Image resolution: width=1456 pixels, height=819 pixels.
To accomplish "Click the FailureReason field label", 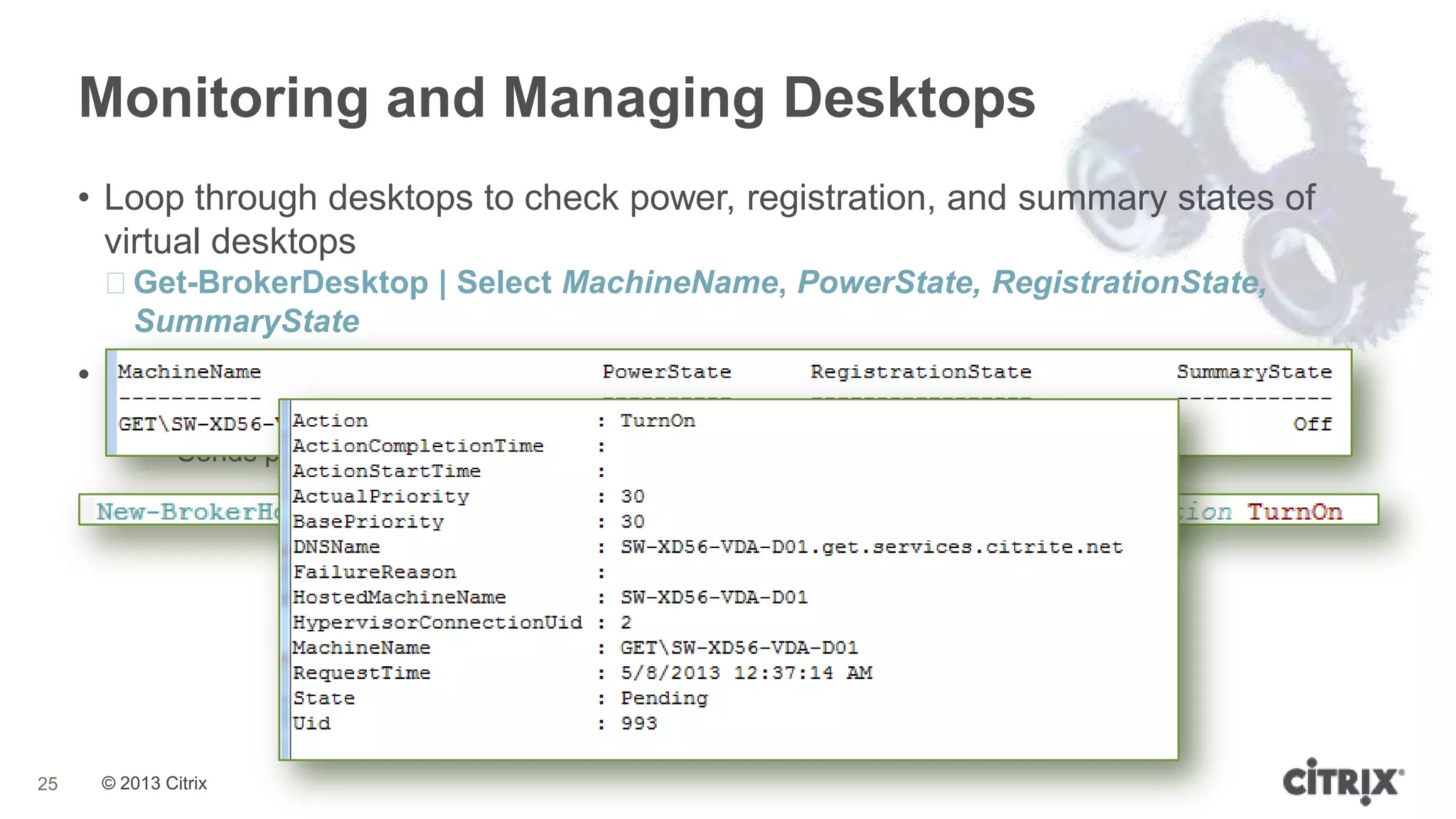I will coord(375,572).
